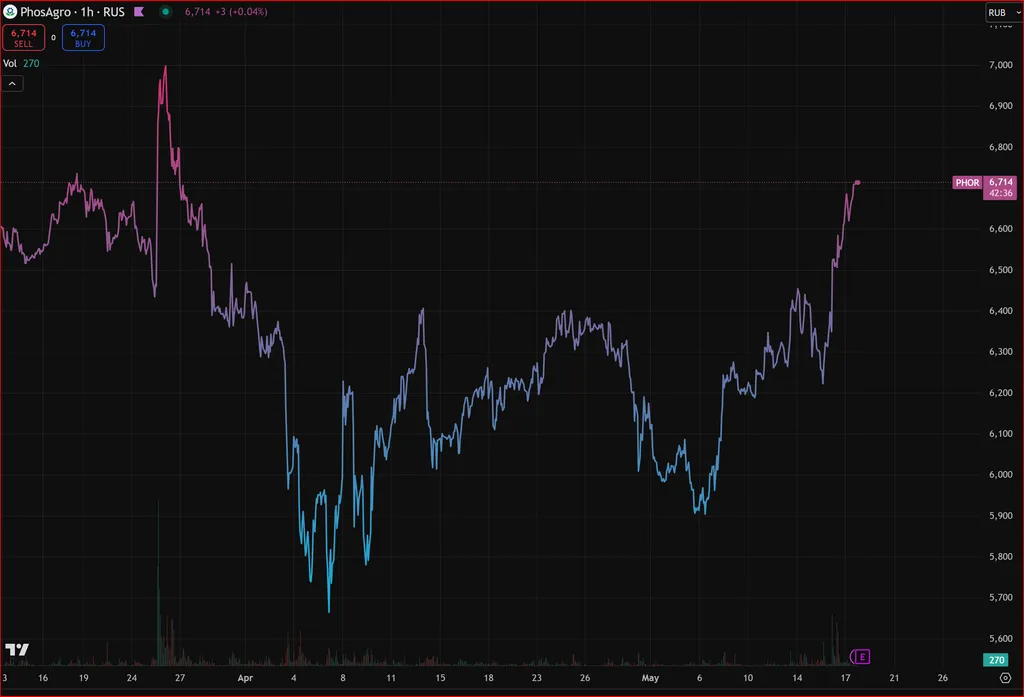Click the 6,500 price axis label
Image resolution: width=1024 pixels, height=697 pixels.
pyautogui.click(x=1000, y=270)
